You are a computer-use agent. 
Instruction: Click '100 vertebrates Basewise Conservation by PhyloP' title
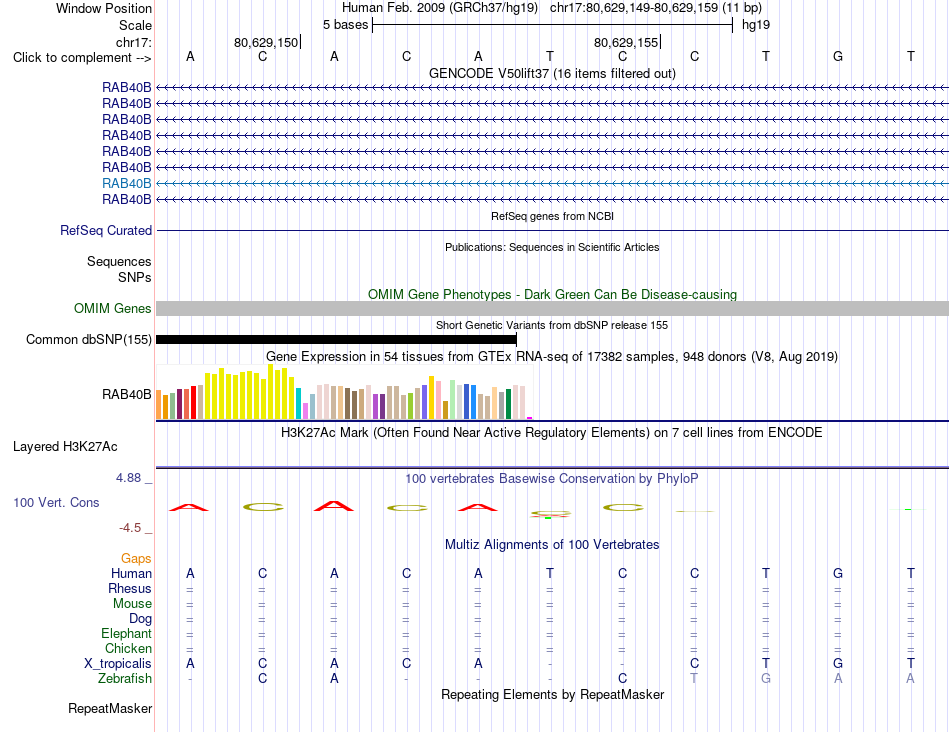pyautogui.click(x=552, y=479)
